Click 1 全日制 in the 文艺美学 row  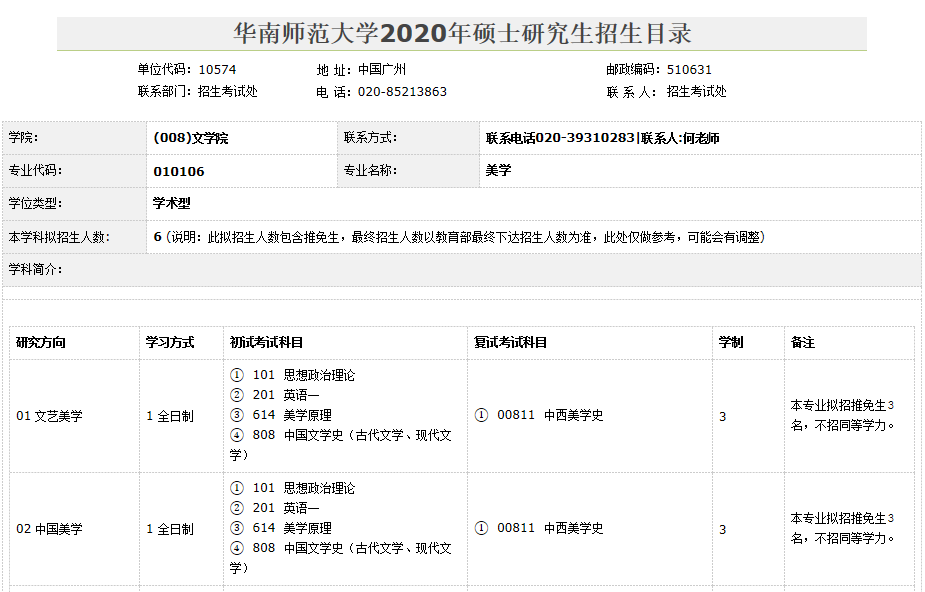(x=170, y=416)
